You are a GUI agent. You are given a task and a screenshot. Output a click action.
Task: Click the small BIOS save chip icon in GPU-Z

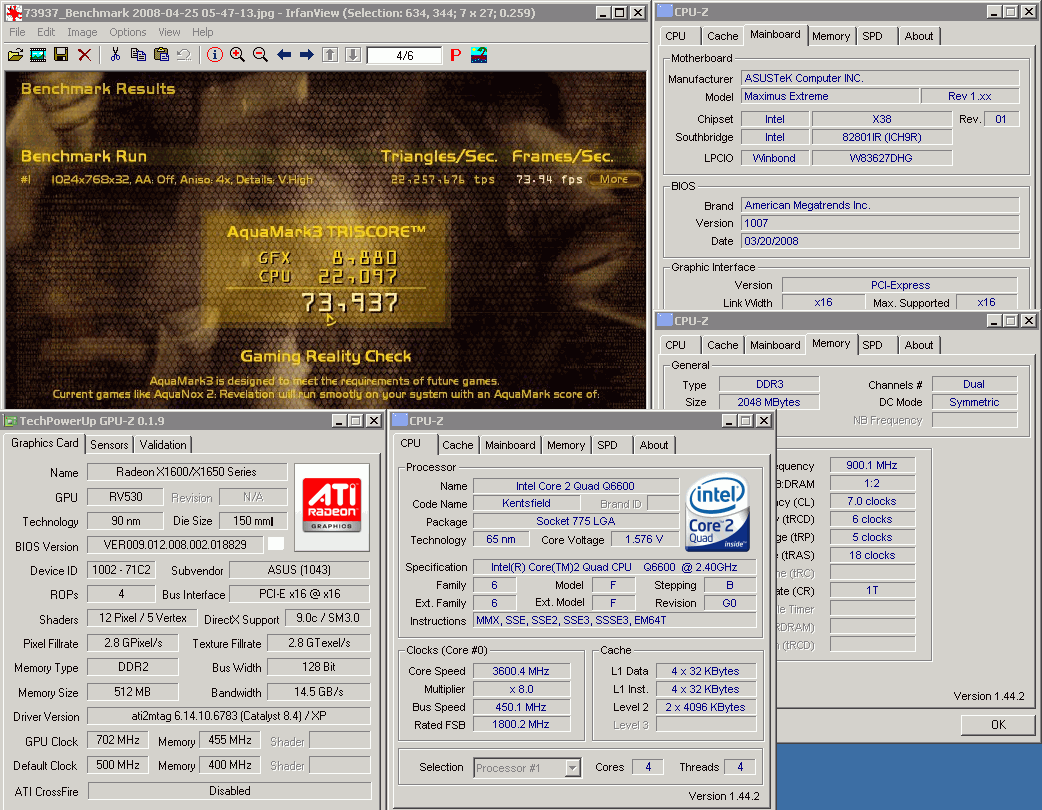[x=276, y=544]
